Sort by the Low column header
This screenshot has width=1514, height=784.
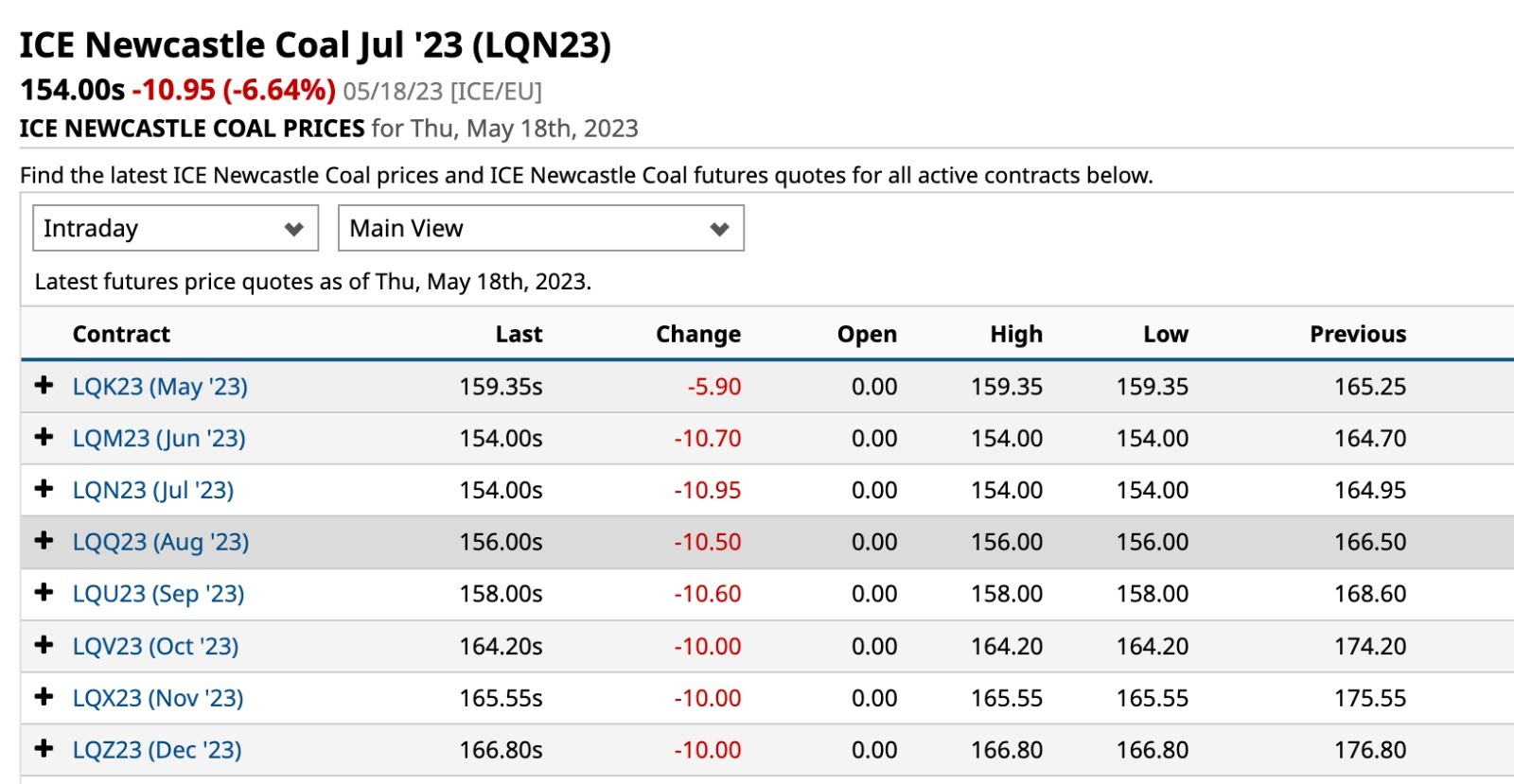(1166, 334)
